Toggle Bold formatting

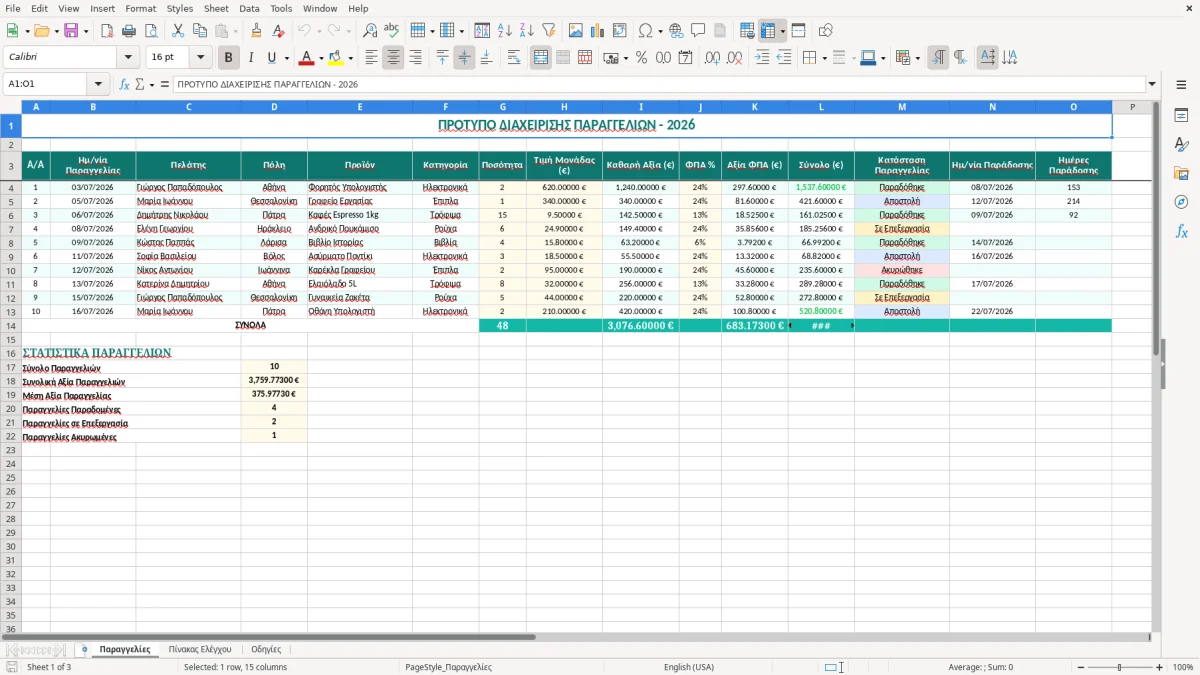click(x=229, y=58)
